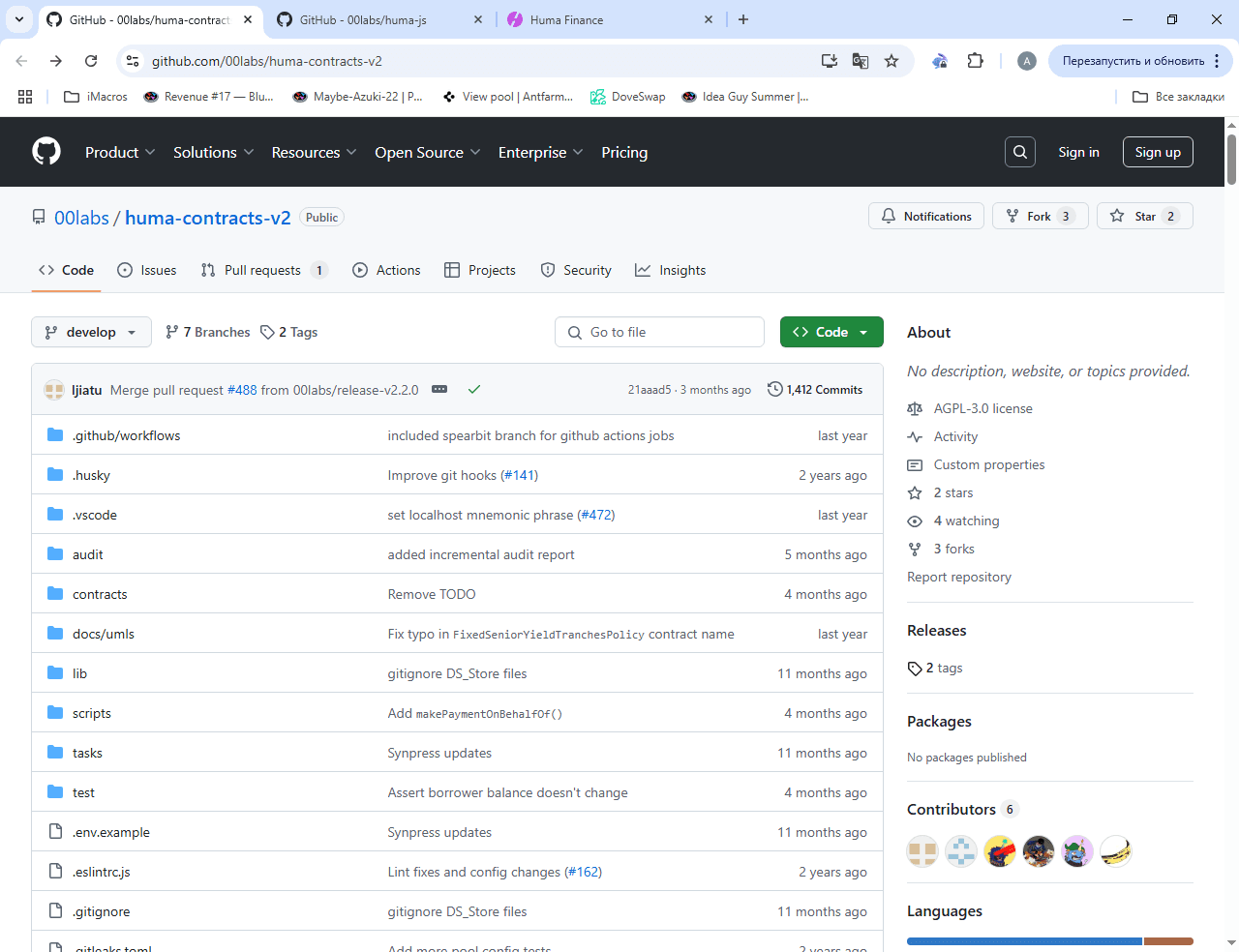Open the last contributor avatar with banana

[1116, 851]
